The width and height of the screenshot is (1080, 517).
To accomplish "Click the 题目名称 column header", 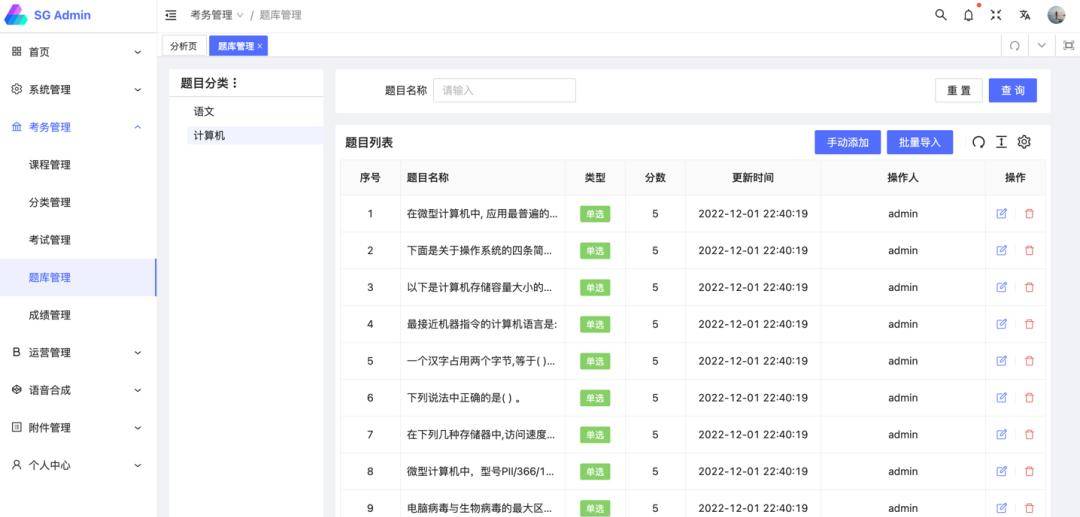I will point(428,178).
